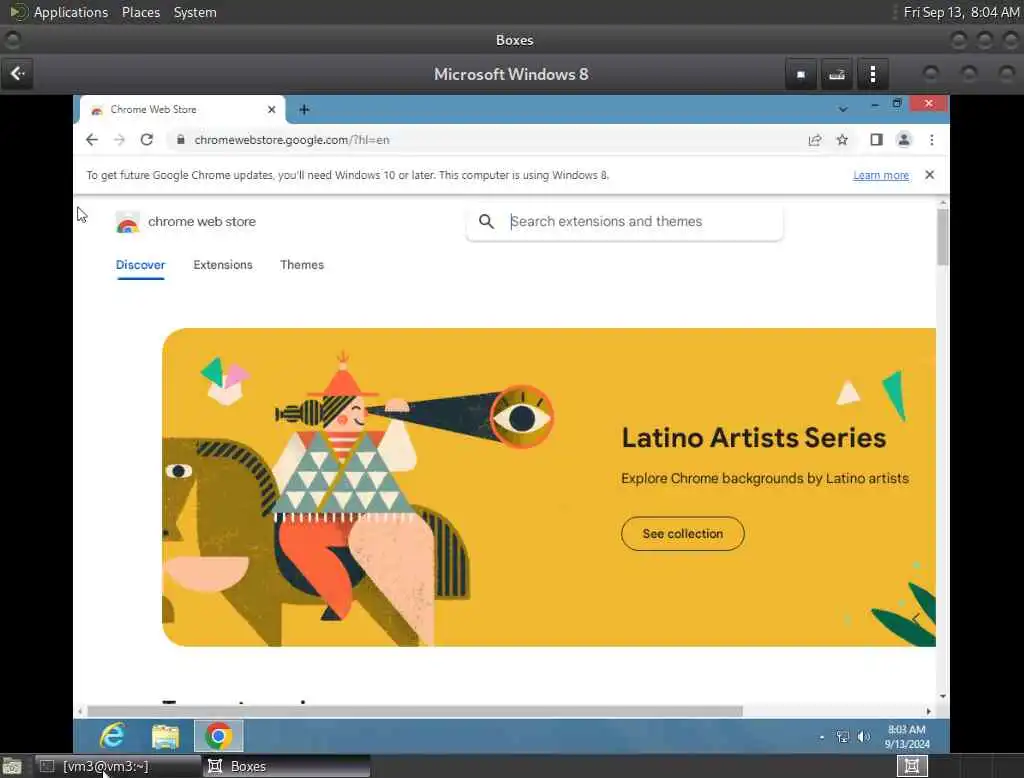The image size is (1024, 778).
Task: Open the Places menu
Action: coord(140,12)
